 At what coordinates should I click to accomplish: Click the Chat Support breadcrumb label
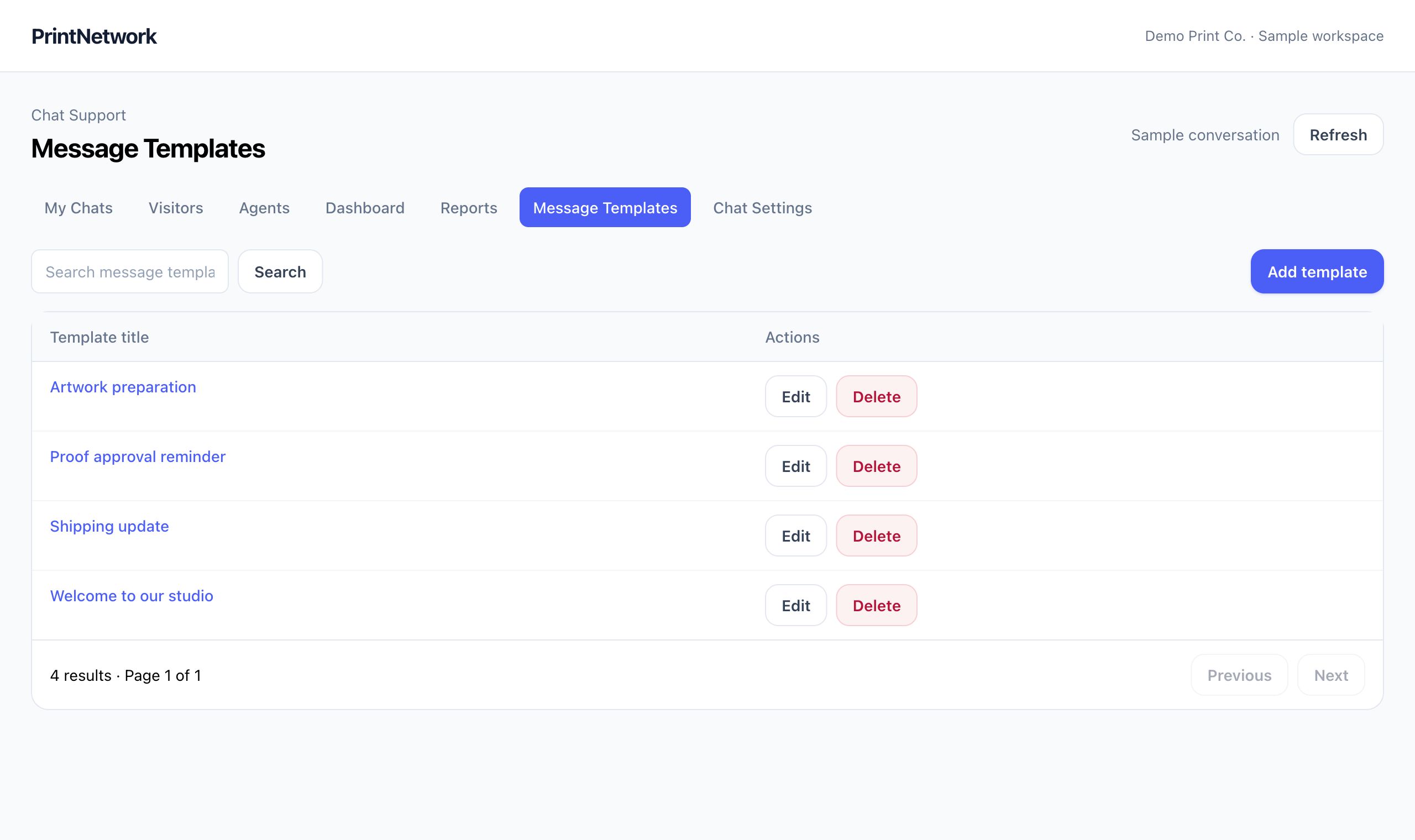point(78,116)
